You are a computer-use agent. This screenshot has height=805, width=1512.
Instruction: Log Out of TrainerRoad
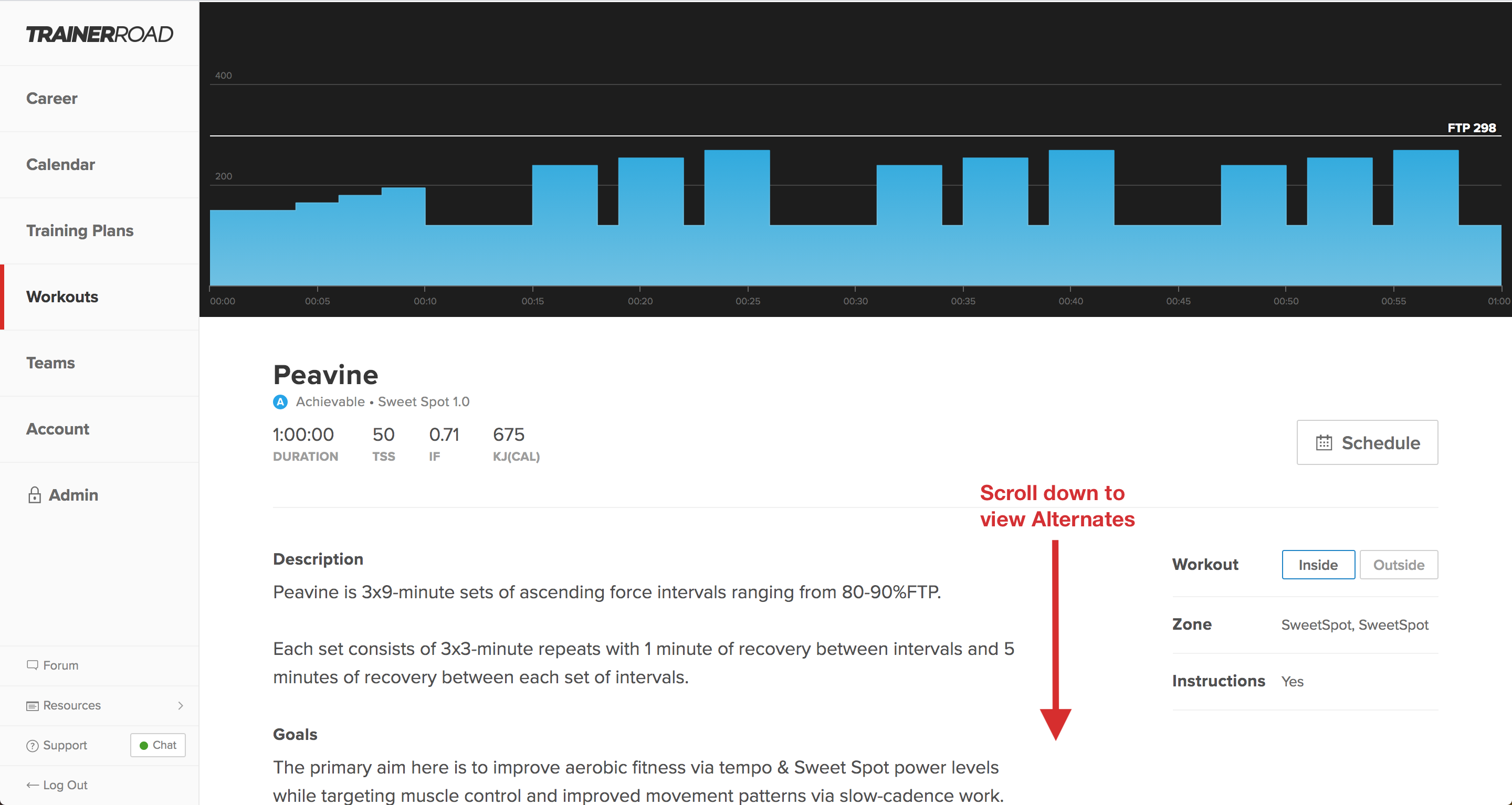[65, 785]
